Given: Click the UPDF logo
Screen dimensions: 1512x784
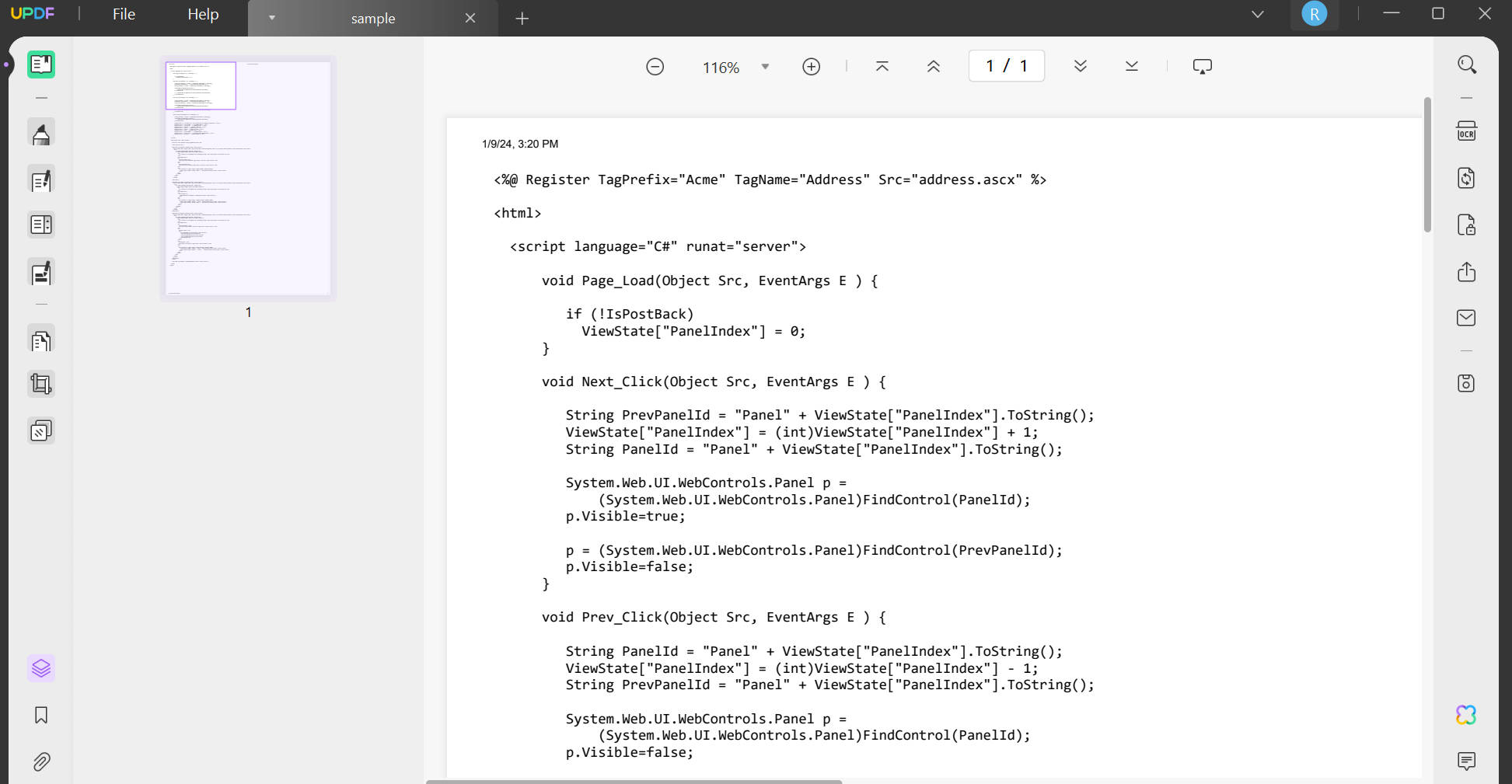Looking at the screenshot, I should click(33, 13).
